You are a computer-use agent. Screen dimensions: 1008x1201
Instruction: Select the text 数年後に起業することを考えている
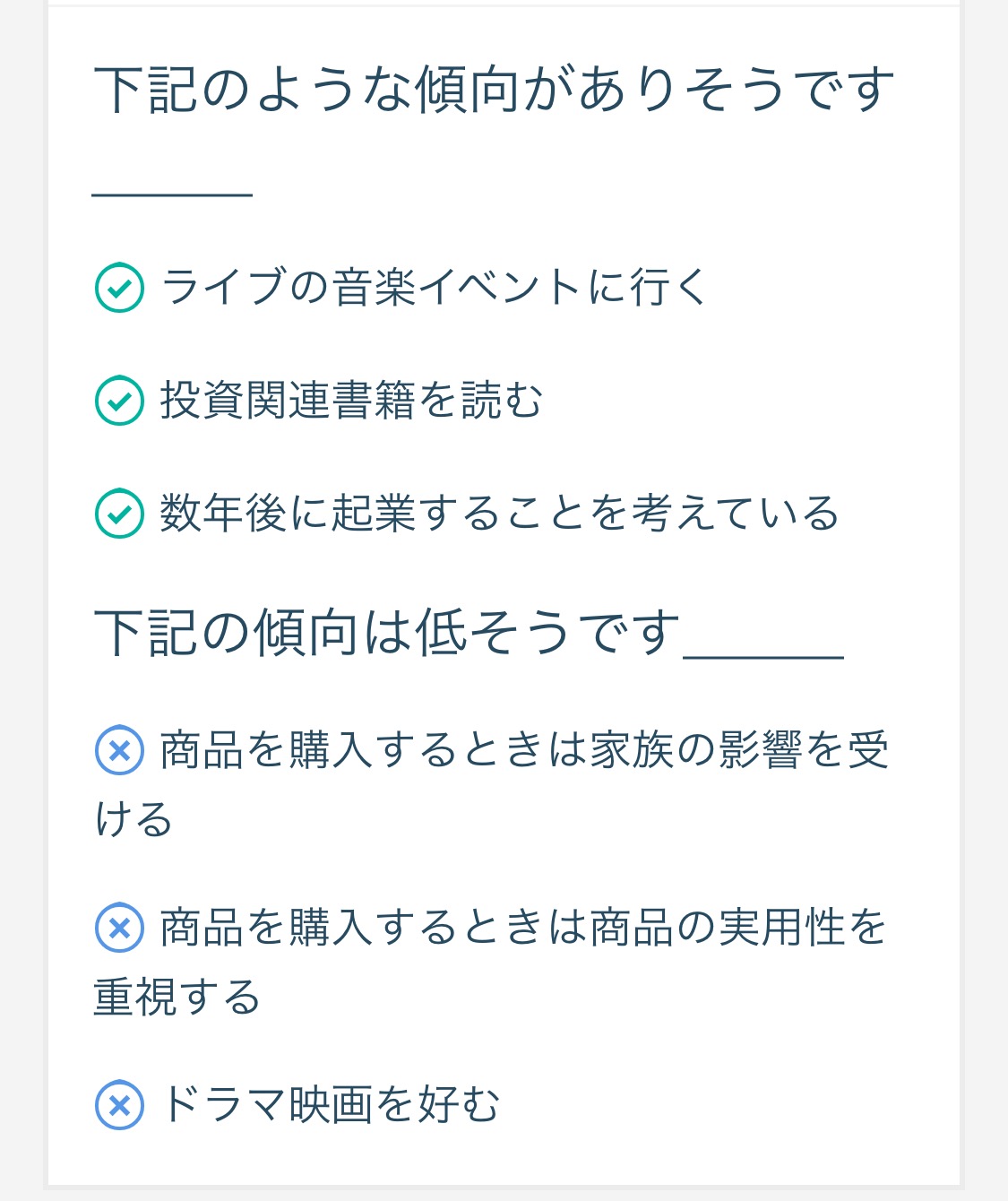pos(500,514)
